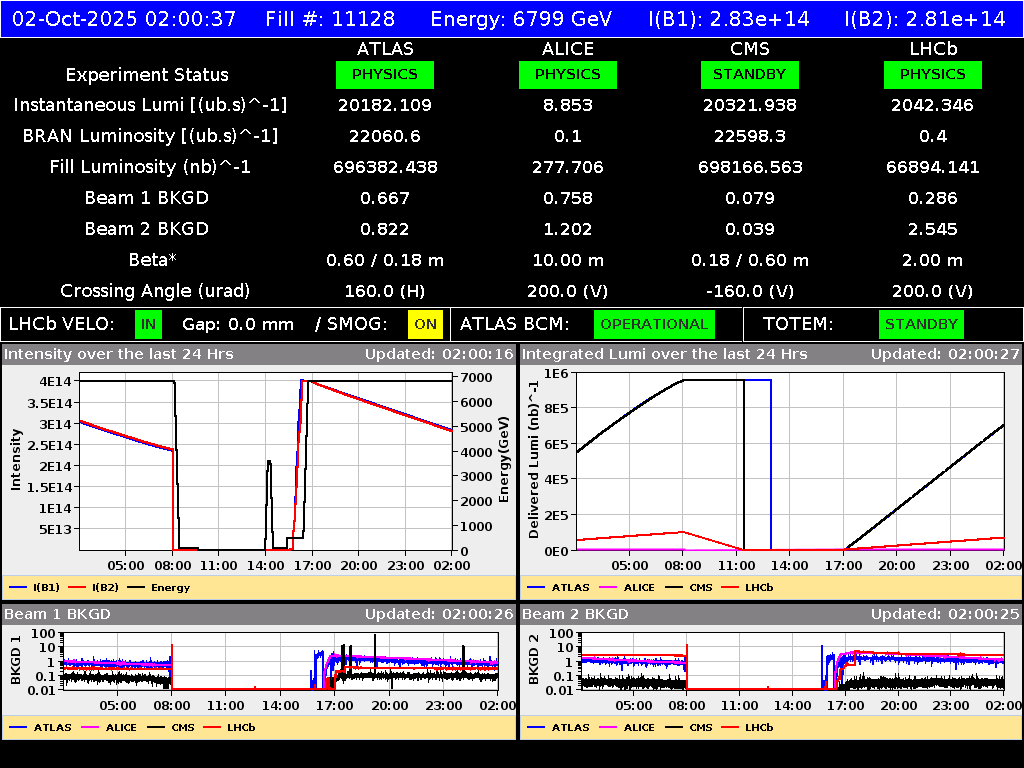
Task: Click the ALICE PHYSICS status indicator
Action: (567, 74)
